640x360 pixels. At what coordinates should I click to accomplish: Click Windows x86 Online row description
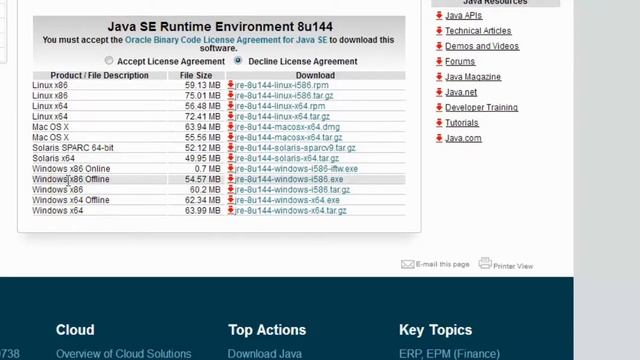(x=71, y=169)
